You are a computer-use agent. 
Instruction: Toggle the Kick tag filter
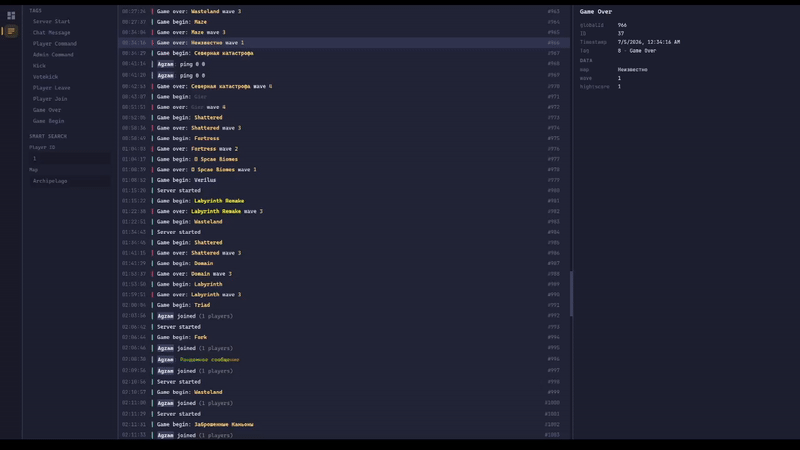(x=39, y=66)
